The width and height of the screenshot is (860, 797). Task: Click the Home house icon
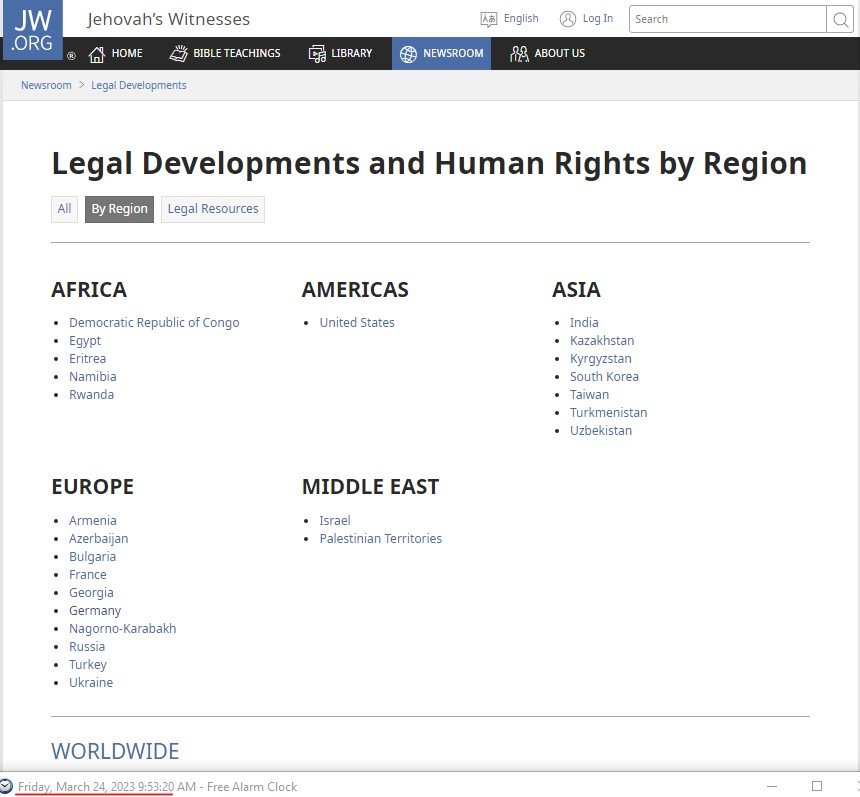[x=97, y=54]
